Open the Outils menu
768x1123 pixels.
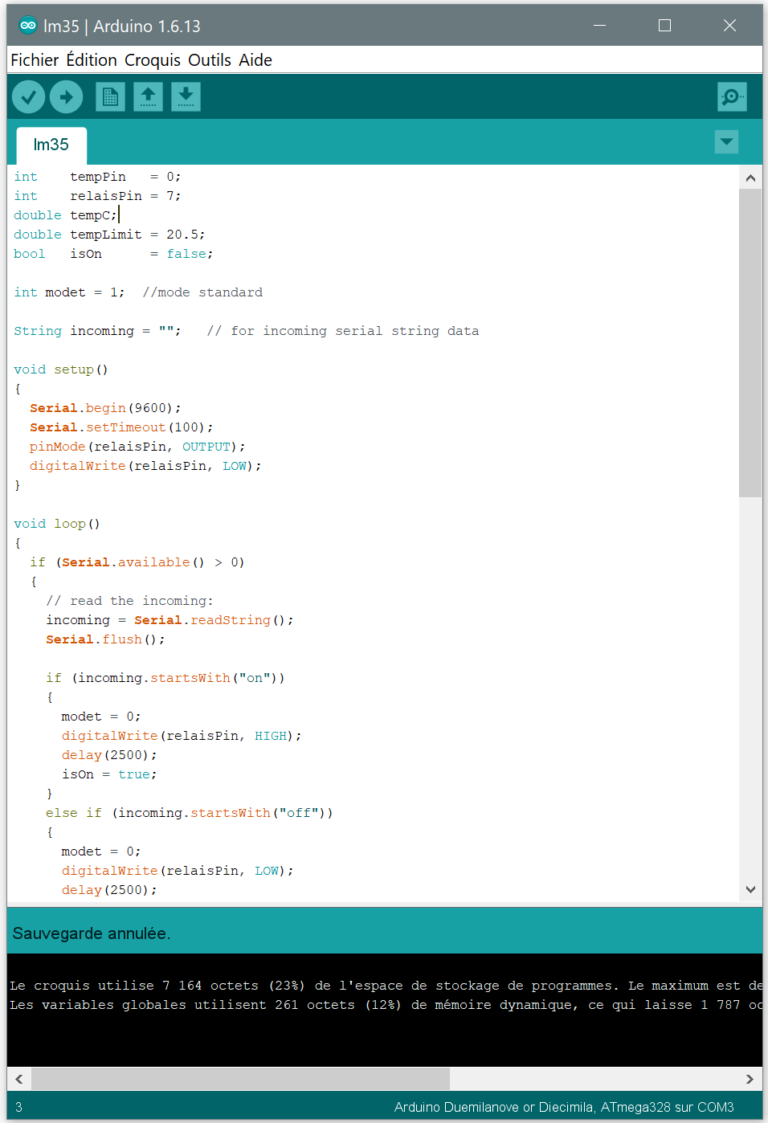coord(209,60)
